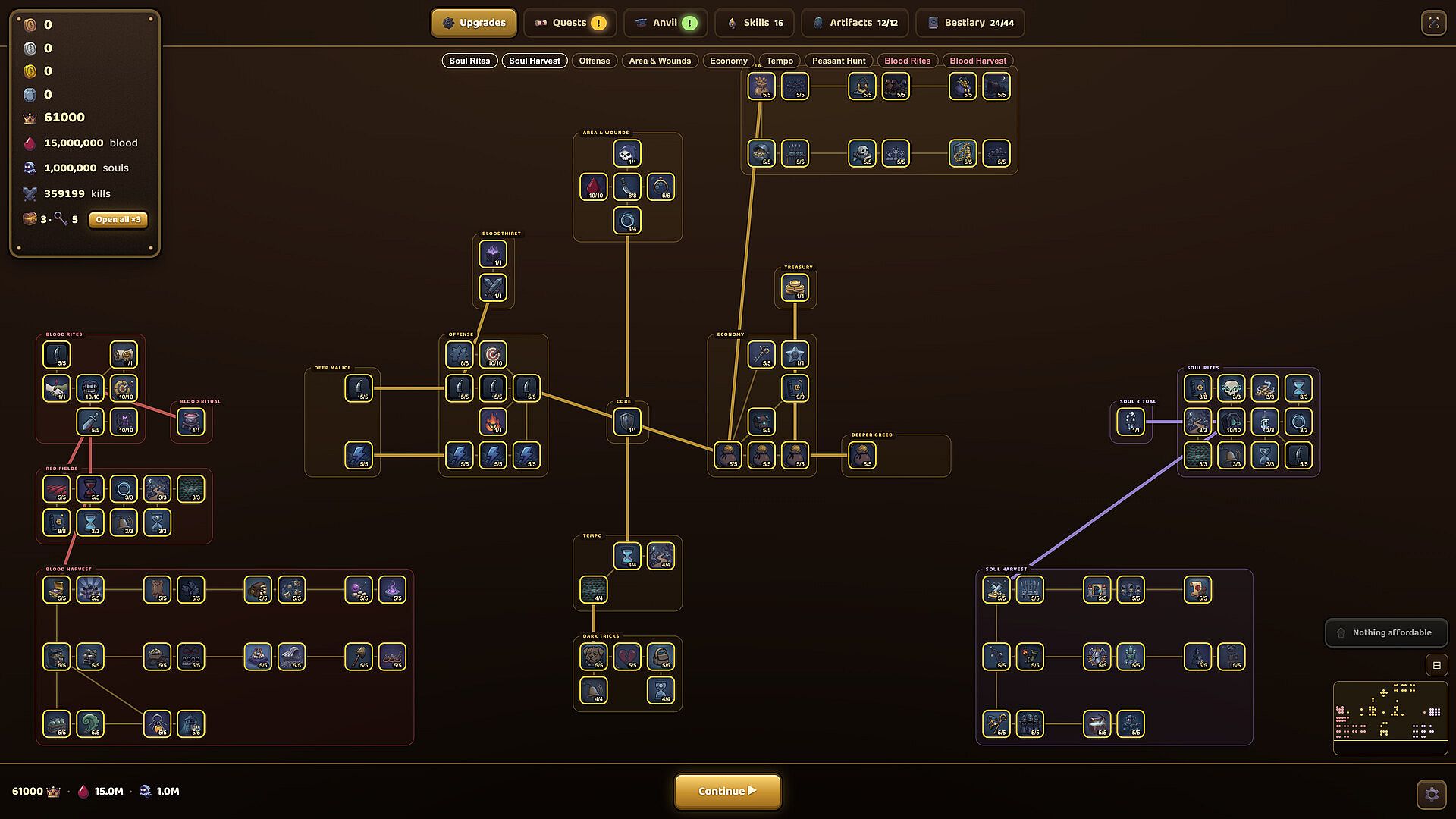Open the Upgrades tab
The image size is (1456, 819).
[474, 23]
